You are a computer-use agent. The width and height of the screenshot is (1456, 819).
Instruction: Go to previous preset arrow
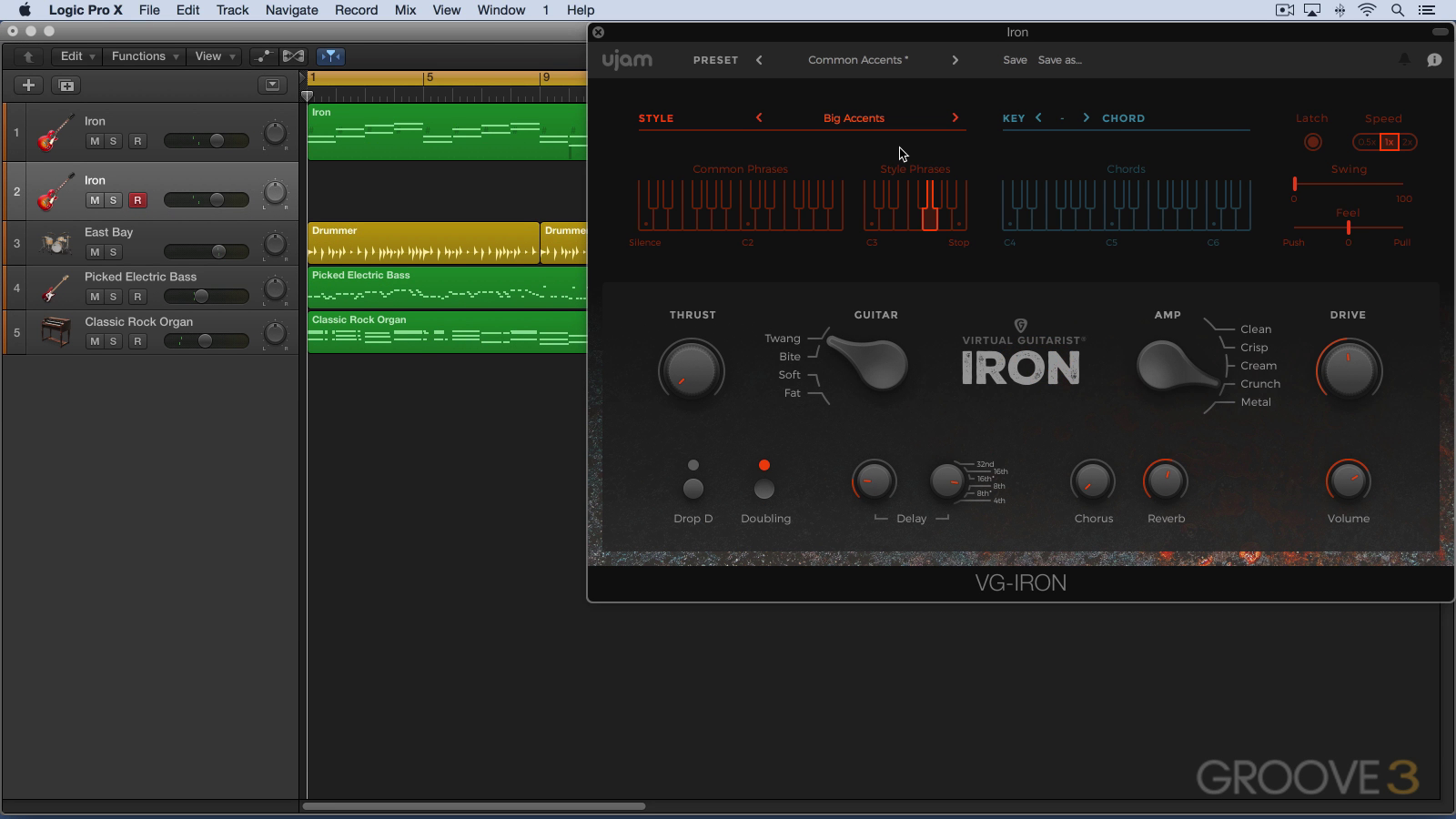tap(759, 60)
